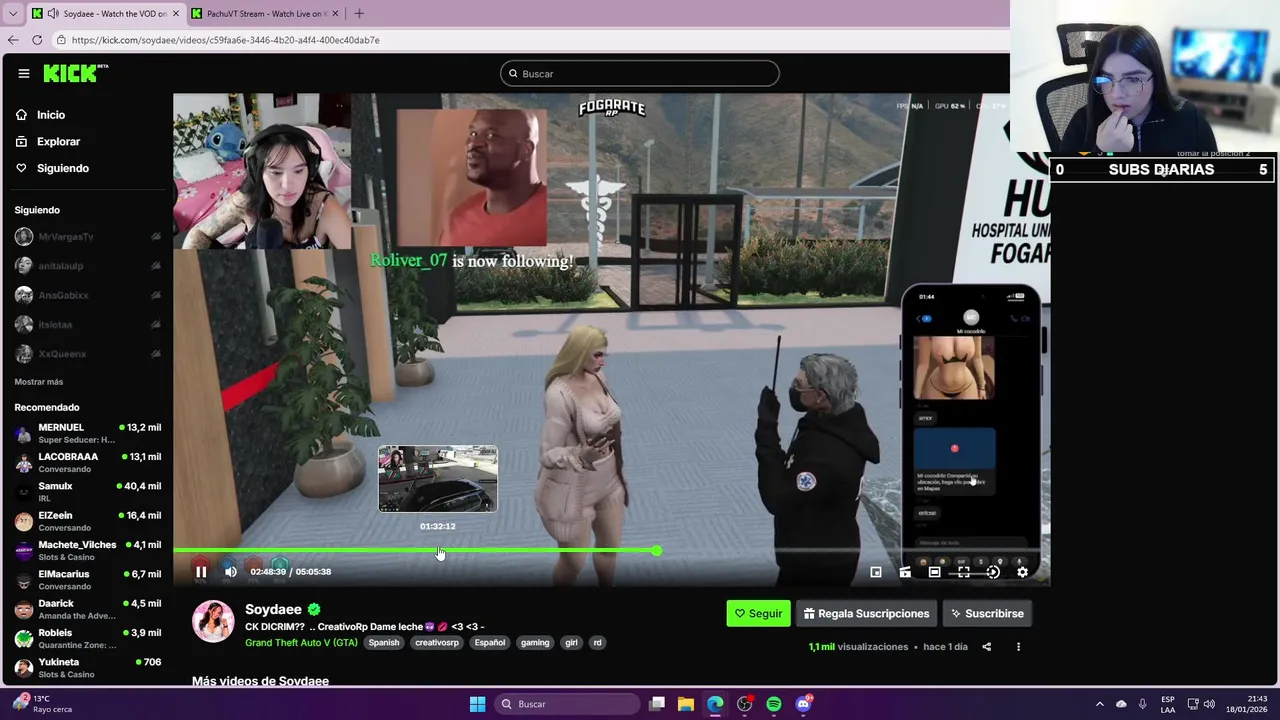Open the Más videos de Soydaee section heading

tap(260, 681)
